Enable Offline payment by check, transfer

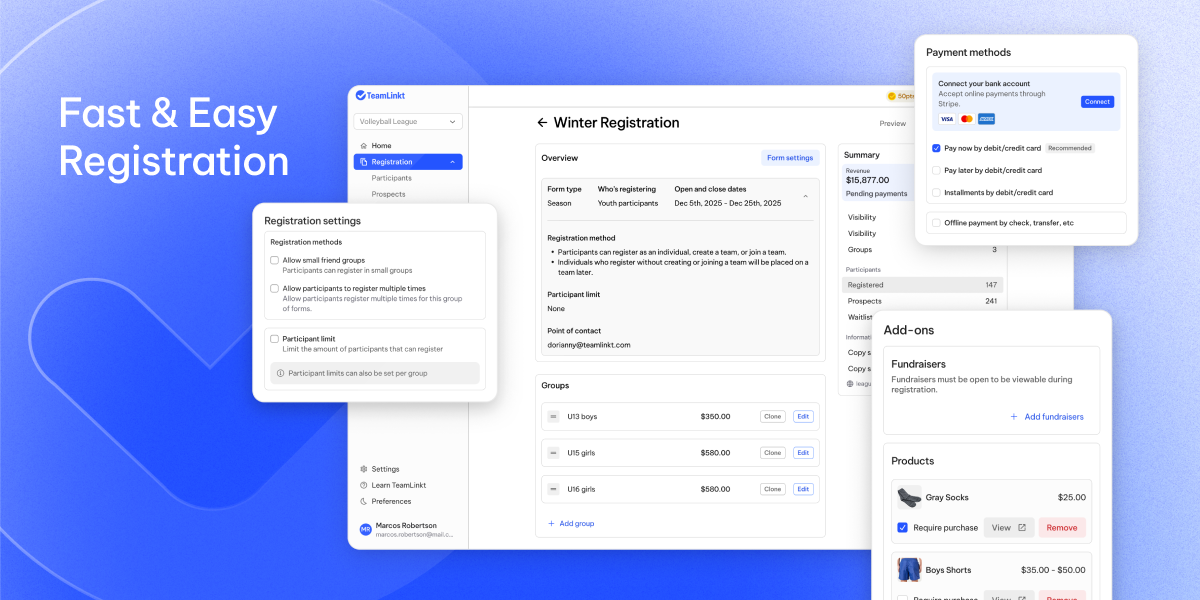(x=936, y=223)
